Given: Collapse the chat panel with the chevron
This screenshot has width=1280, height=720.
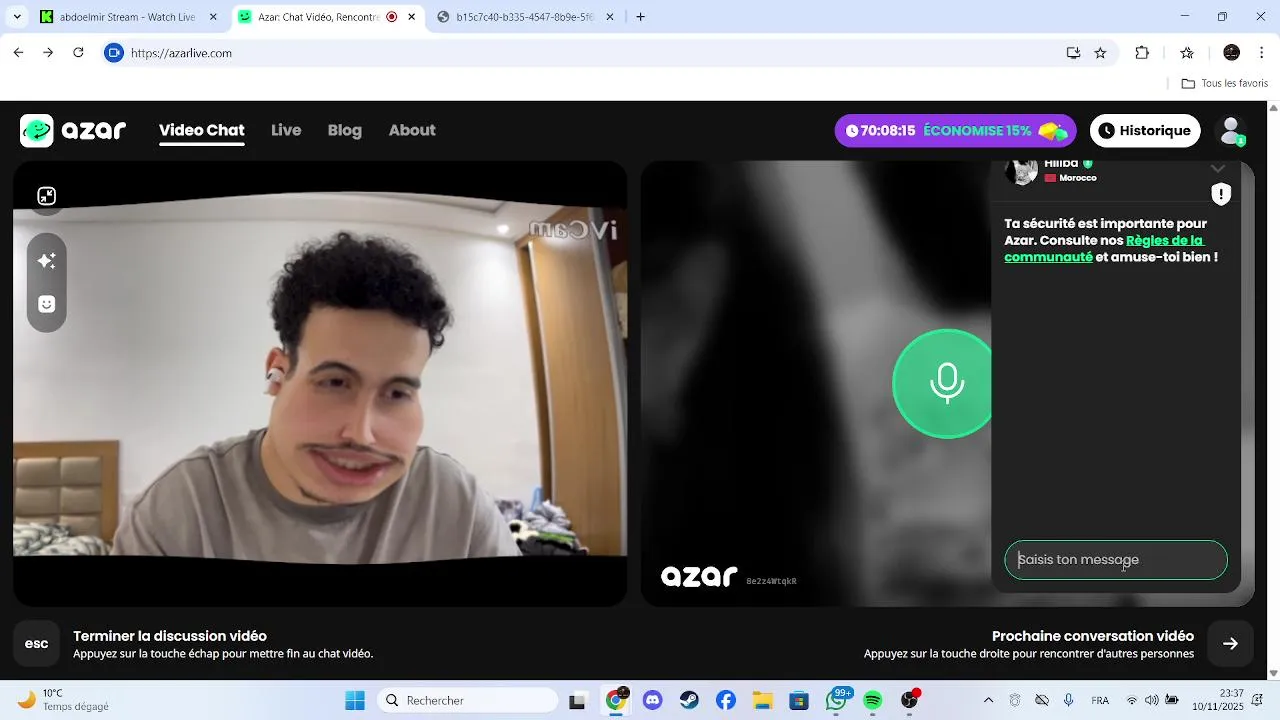Looking at the screenshot, I should 1217,168.
